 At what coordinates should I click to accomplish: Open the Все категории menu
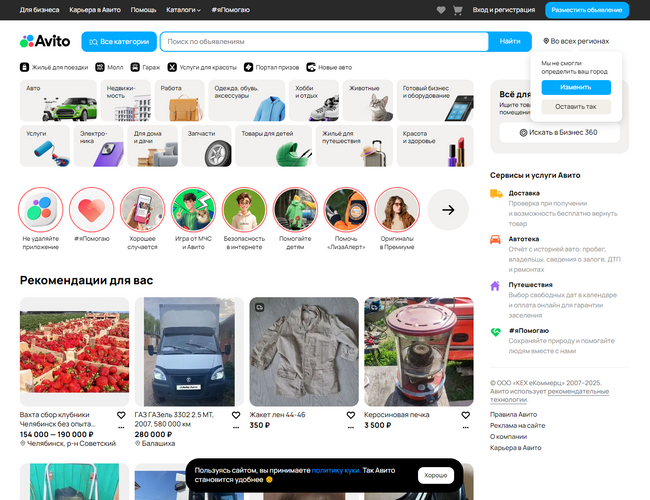(118, 42)
